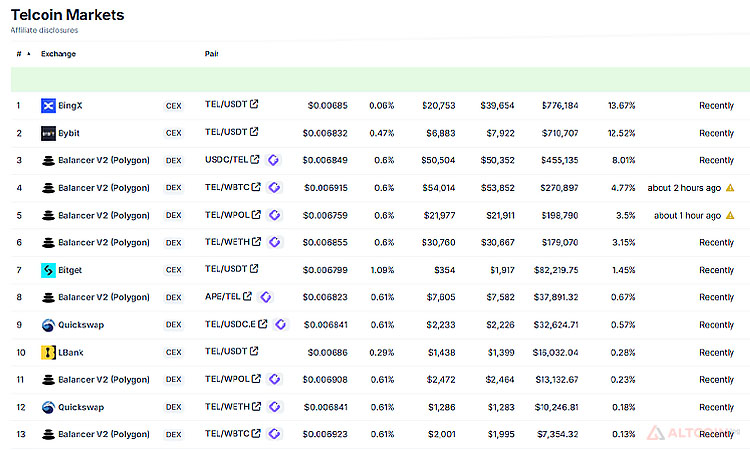The width and height of the screenshot is (750, 450).
Task: Open Balancer V2 (Polygon) in row 3
Action: pos(104,161)
